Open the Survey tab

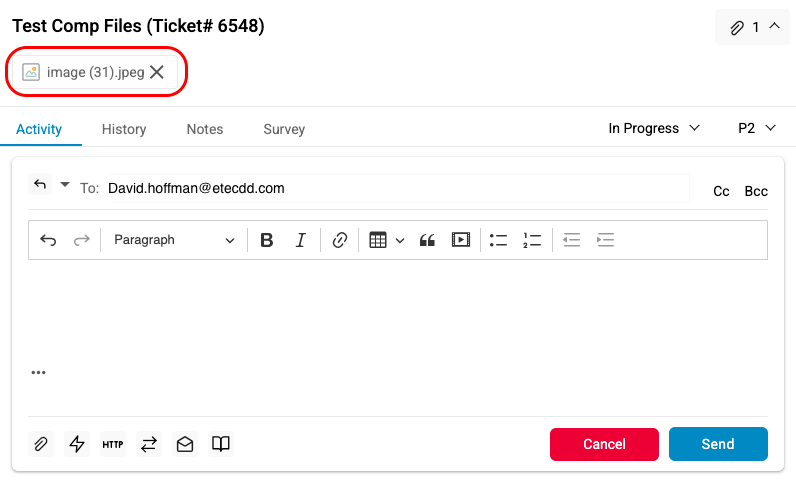(284, 129)
